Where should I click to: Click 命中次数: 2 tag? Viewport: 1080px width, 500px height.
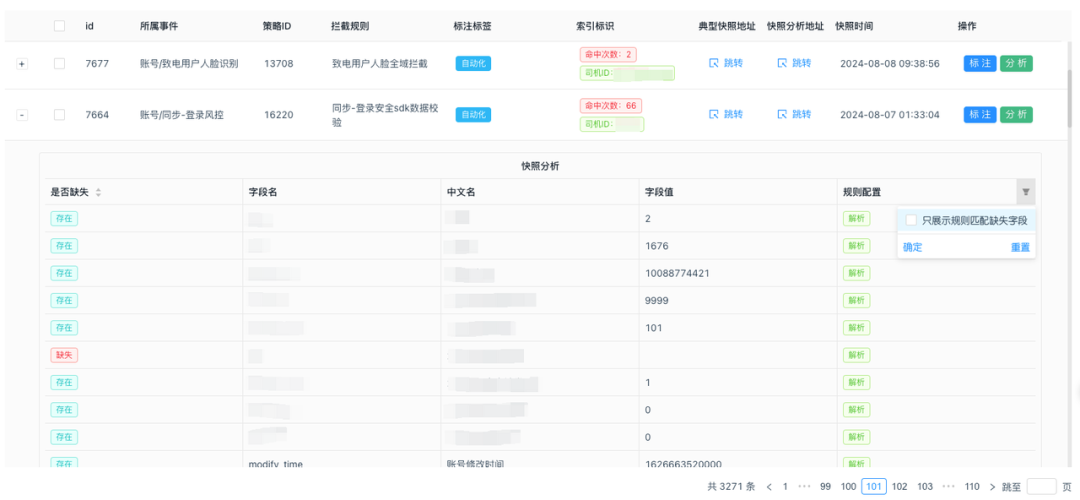pos(608,54)
